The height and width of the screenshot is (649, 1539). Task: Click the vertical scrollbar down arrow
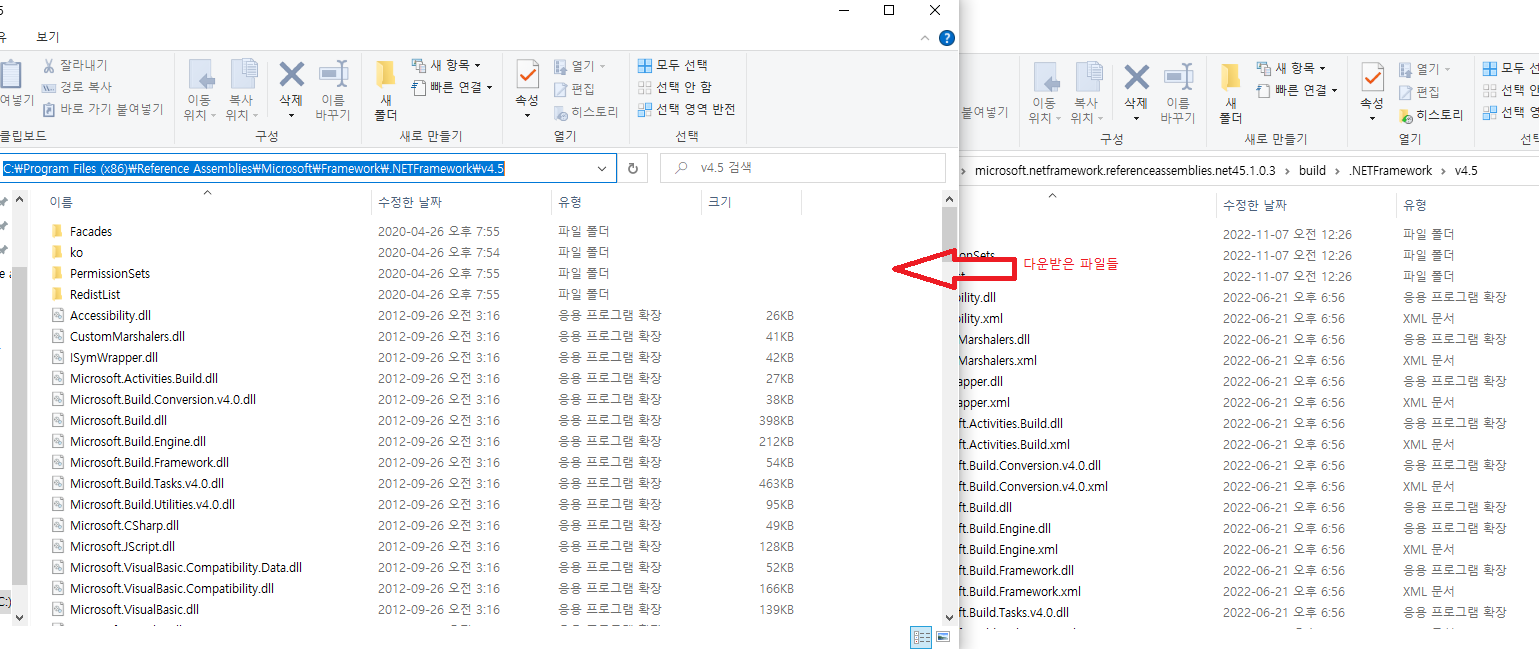(948, 617)
